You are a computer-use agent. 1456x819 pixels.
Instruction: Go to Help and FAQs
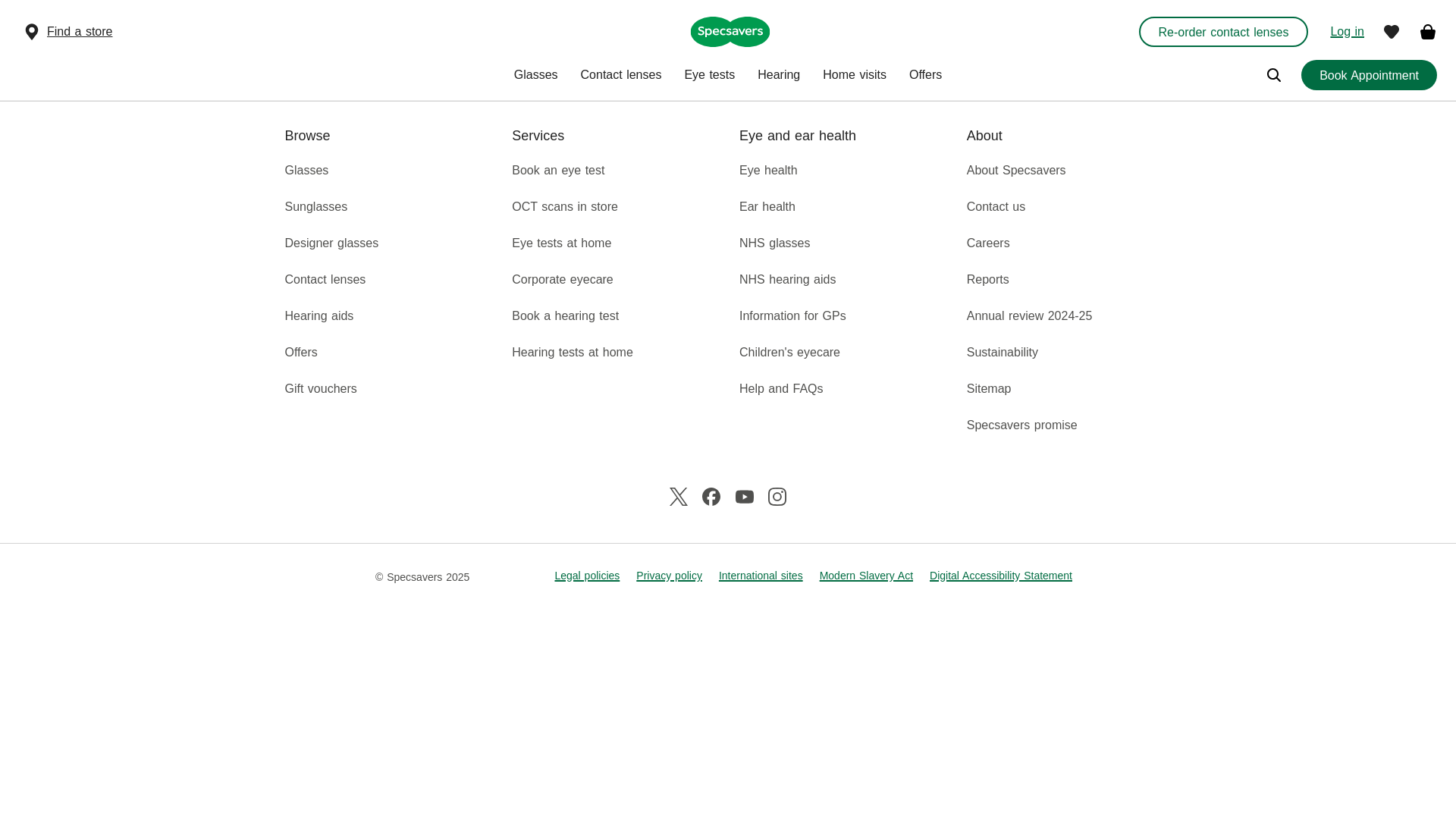click(780, 389)
